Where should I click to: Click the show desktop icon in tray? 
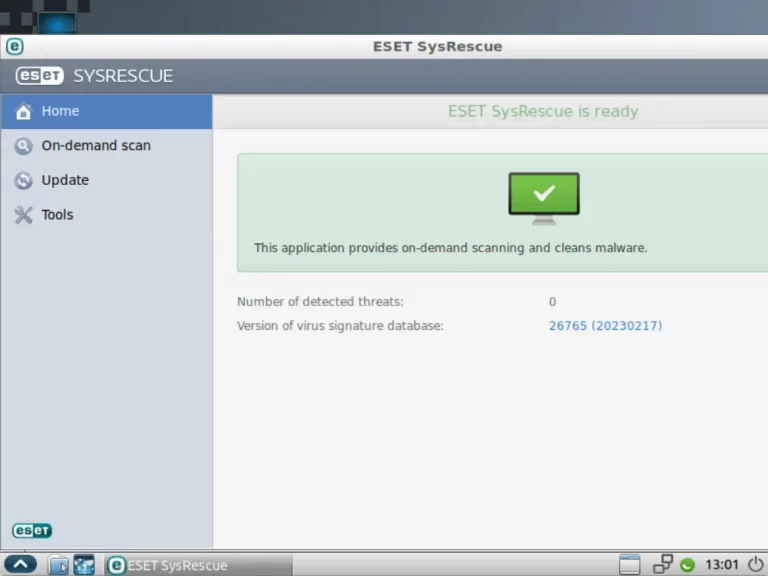pyautogui.click(x=629, y=565)
